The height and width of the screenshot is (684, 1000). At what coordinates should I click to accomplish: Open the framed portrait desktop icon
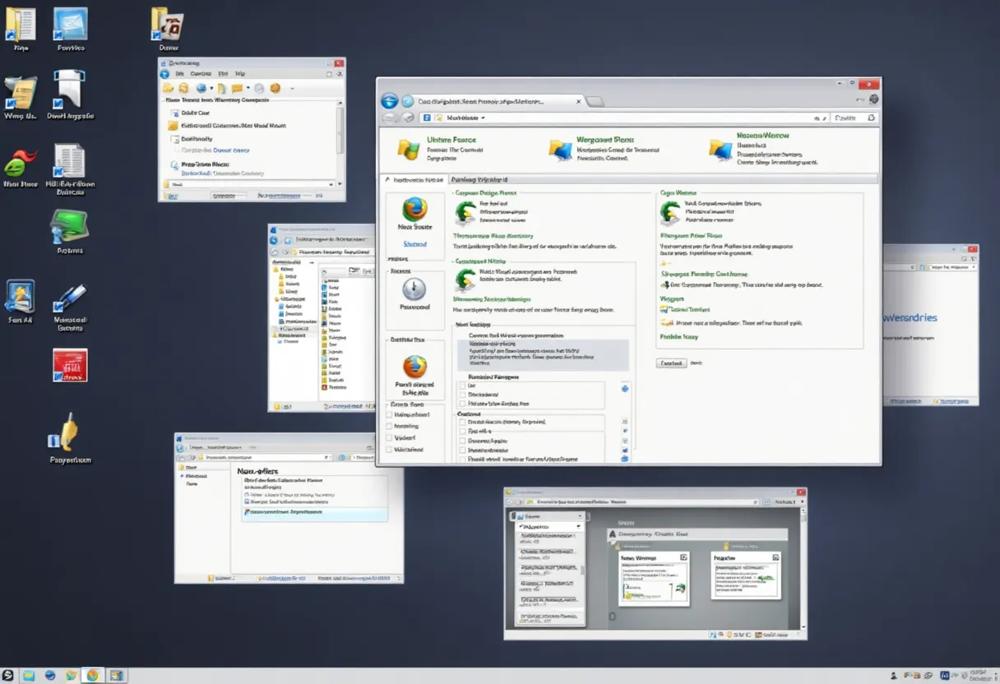[20, 296]
